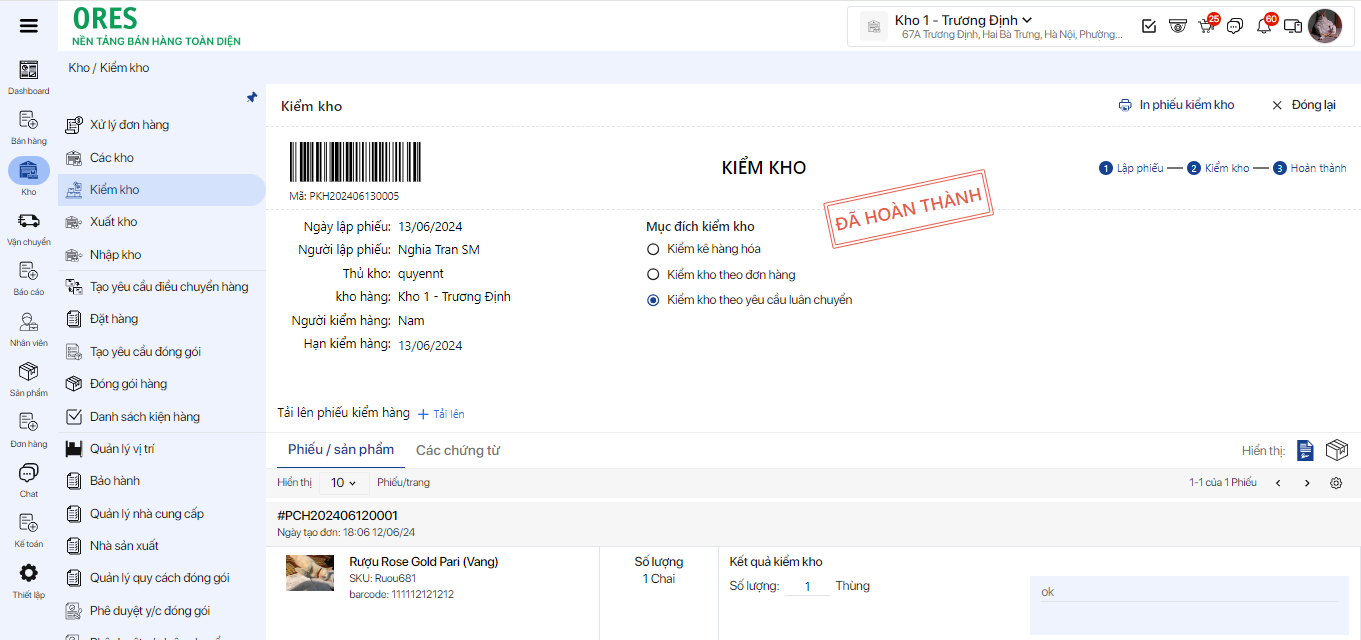The height and width of the screenshot is (640, 1361).
Task: Click the "Tải lên" upload link
Action: (441, 414)
